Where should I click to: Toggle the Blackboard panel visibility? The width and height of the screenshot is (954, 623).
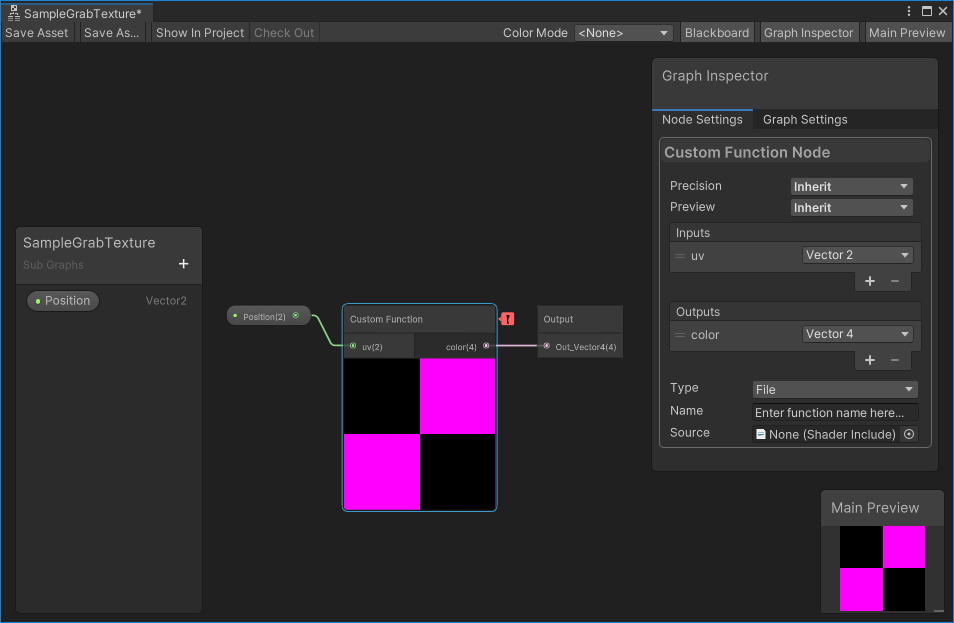click(x=717, y=33)
